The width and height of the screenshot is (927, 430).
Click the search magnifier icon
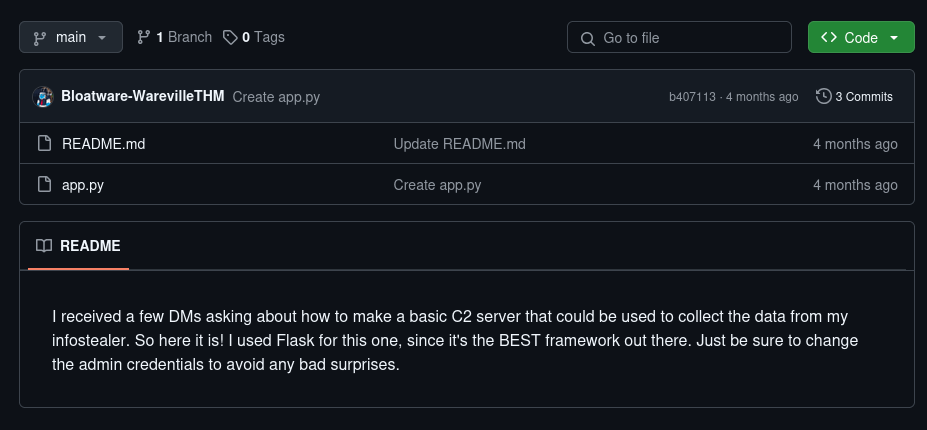tap(587, 38)
